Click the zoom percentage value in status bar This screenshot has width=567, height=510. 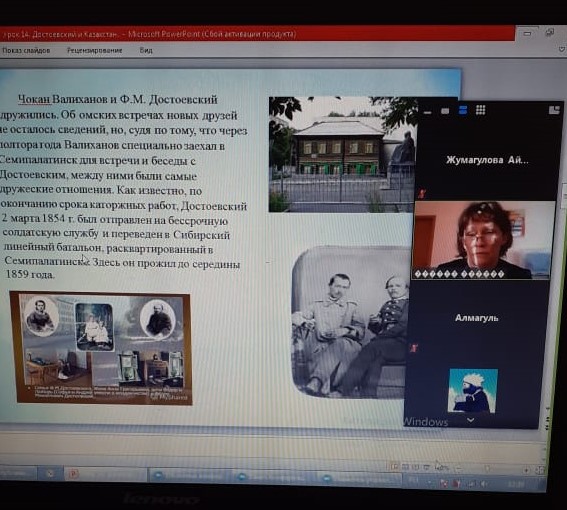(x=443, y=468)
